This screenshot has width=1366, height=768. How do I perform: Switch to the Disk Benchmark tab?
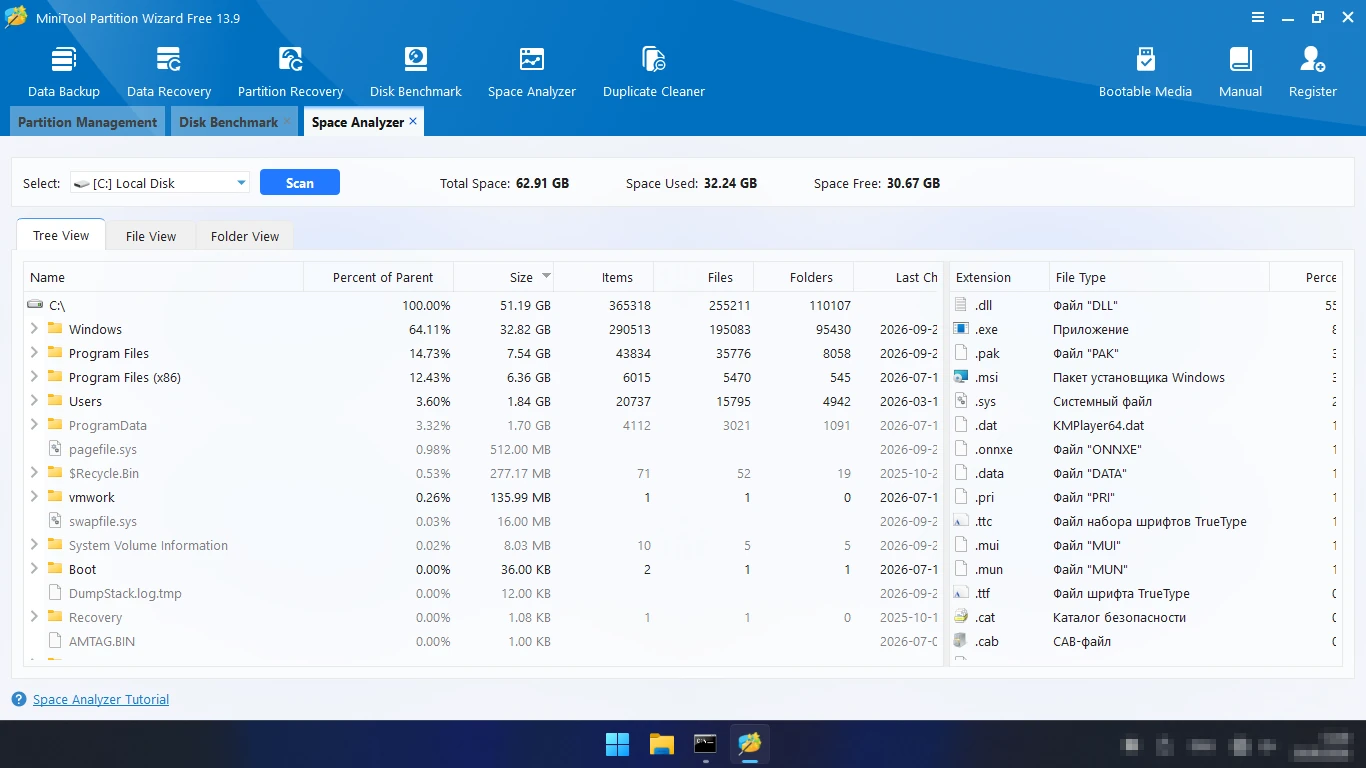[x=228, y=122]
